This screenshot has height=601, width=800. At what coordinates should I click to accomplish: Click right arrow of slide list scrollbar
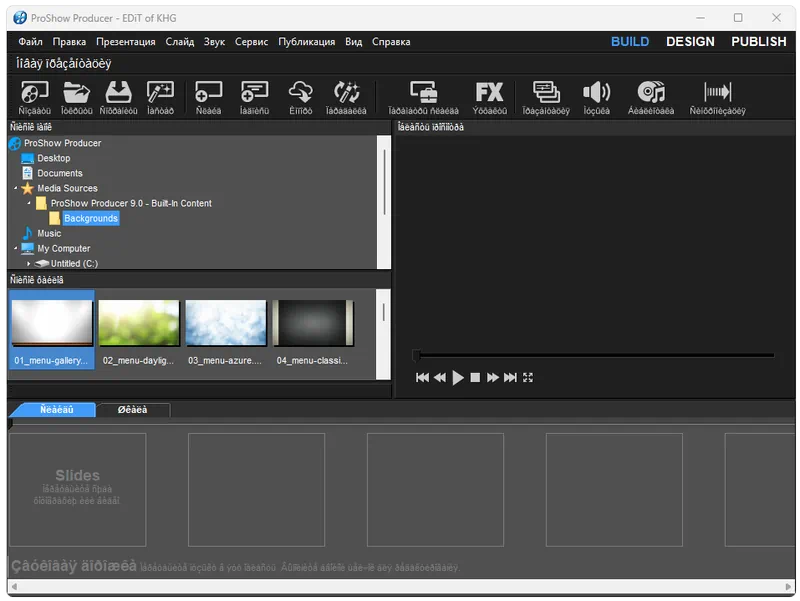click(x=788, y=587)
